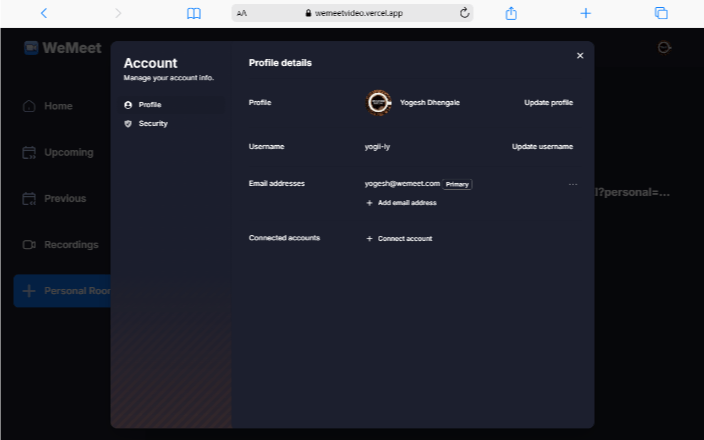This screenshot has width=704, height=440.
Task: Click the WeMeet logo icon
Action: tap(31, 48)
